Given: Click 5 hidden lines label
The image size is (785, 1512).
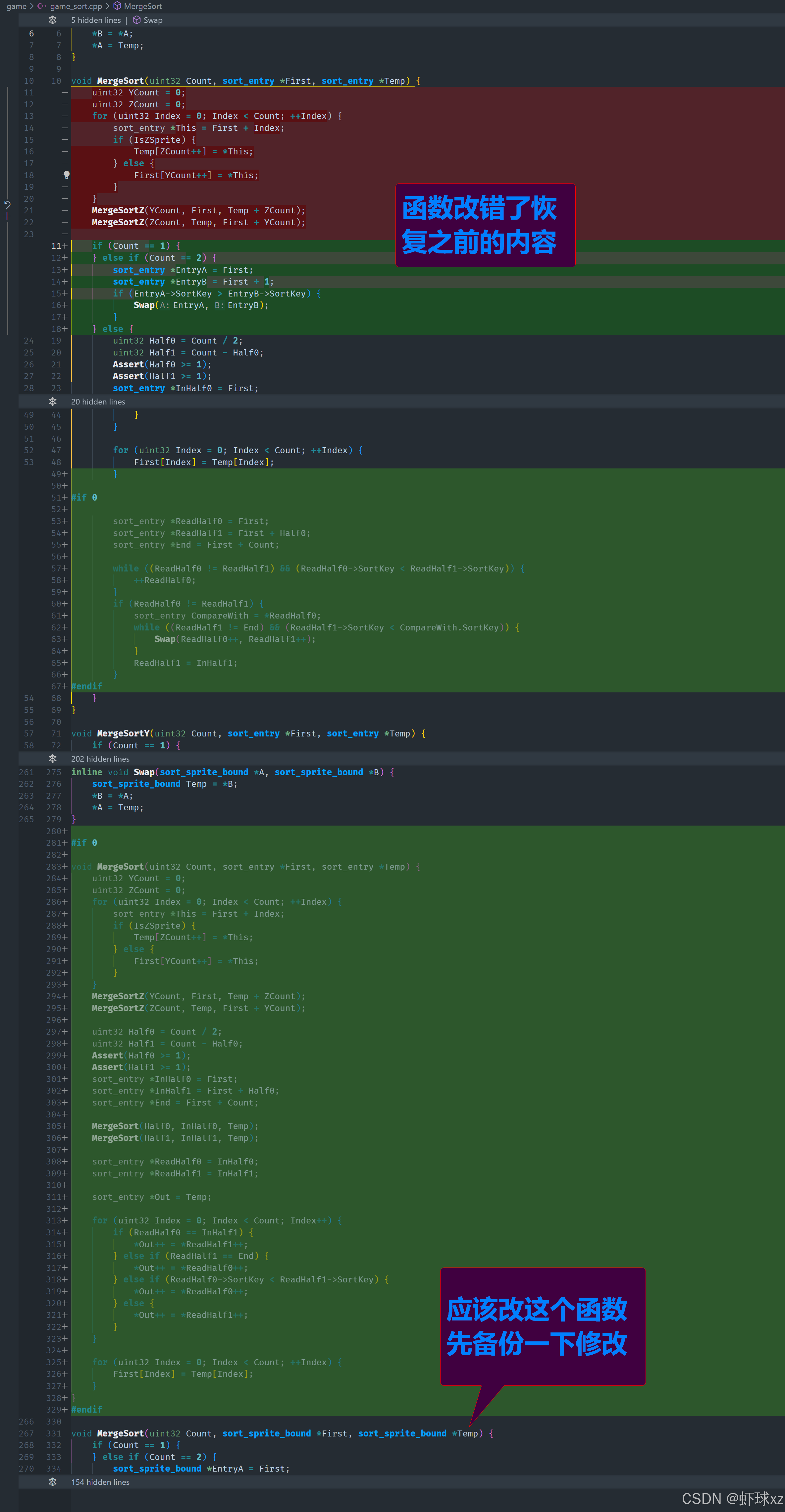Looking at the screenshot, I should click(96, 20).
